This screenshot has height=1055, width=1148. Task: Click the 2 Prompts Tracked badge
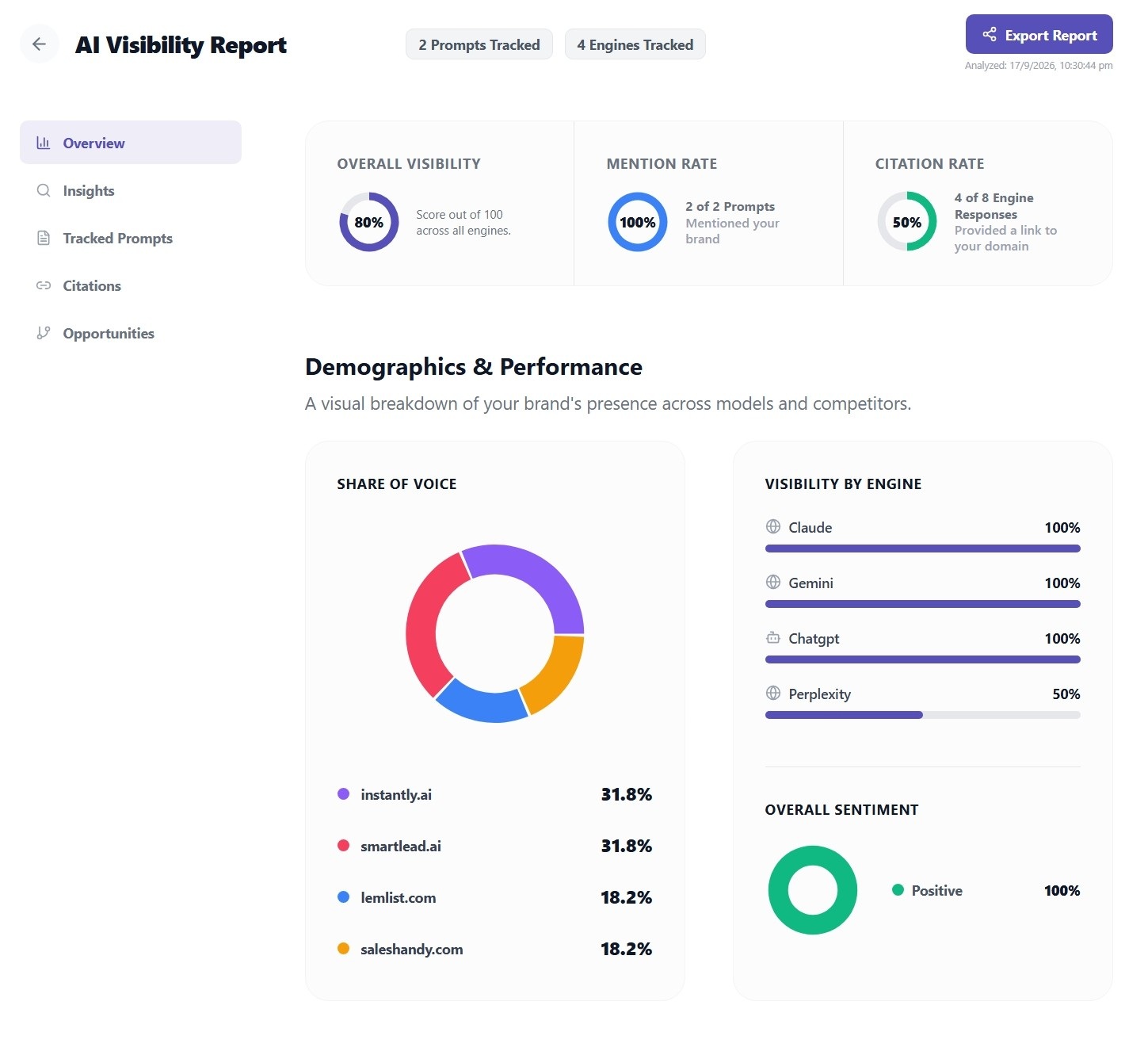(479, 44)
